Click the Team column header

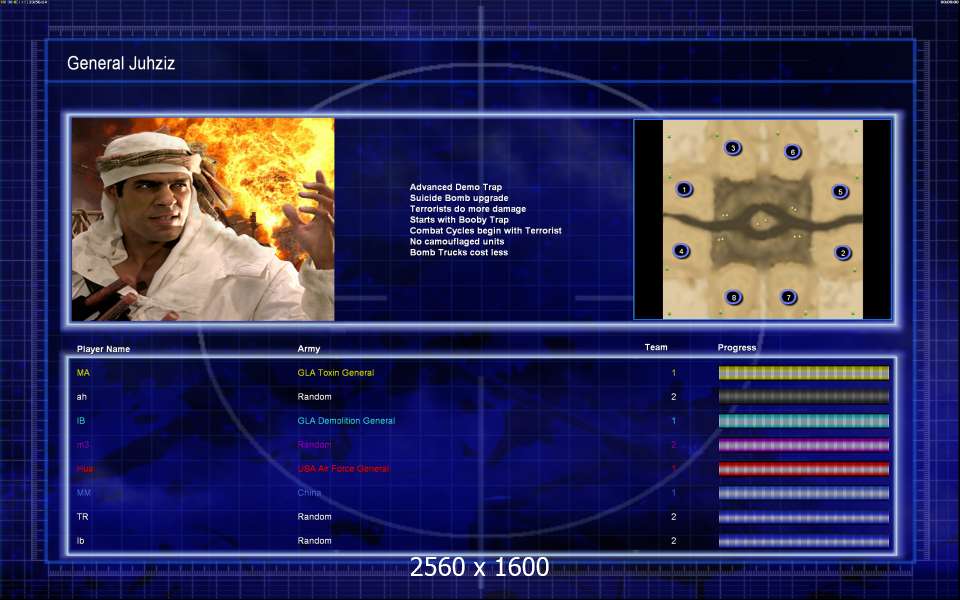[656, 347]
